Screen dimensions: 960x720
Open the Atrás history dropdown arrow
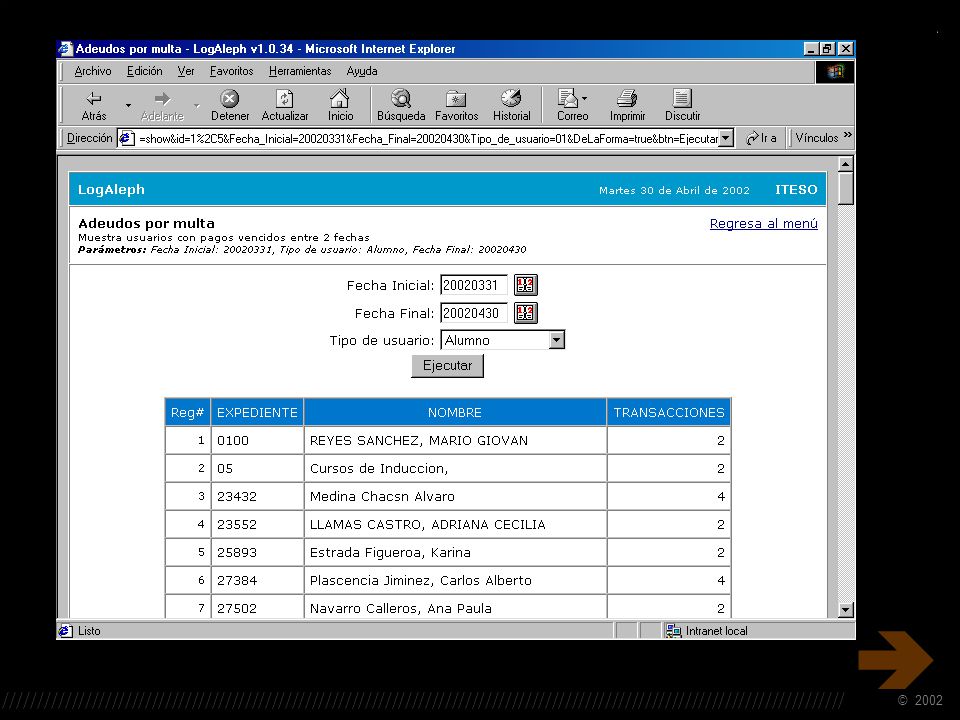(128, 105)
